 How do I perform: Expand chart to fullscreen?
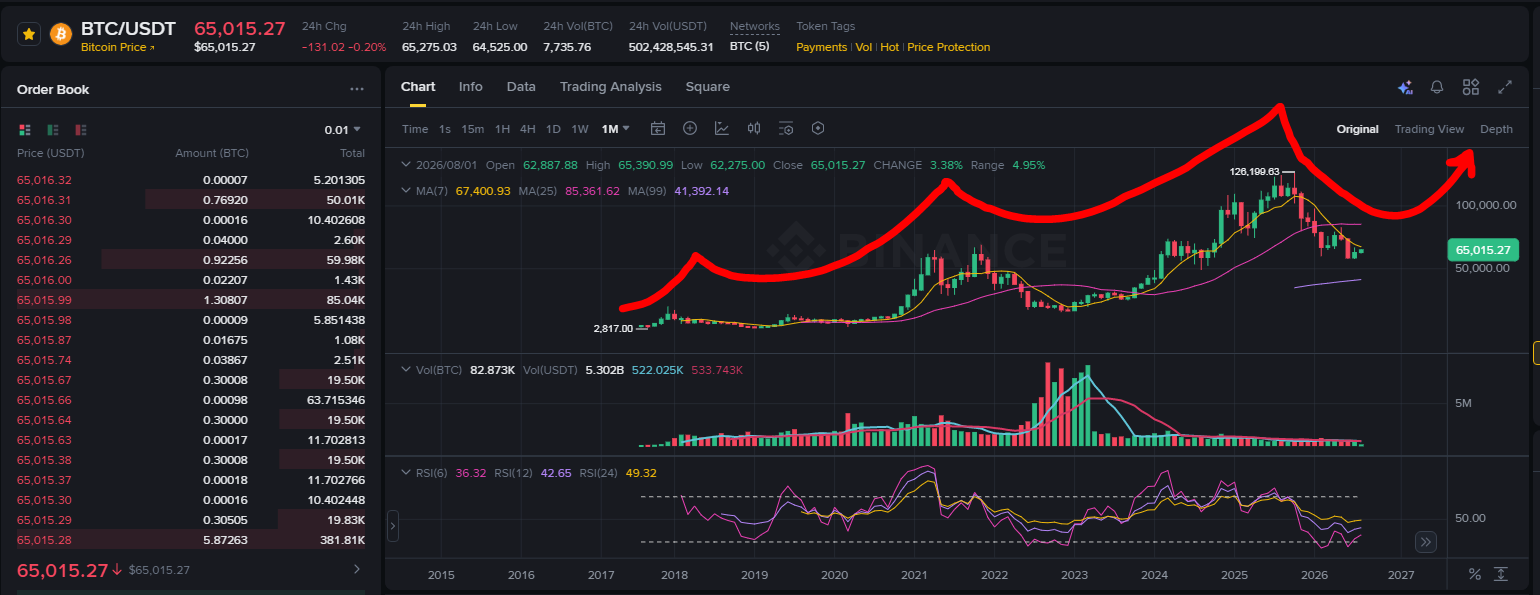pyautogui.click(x=1504, y=87)
